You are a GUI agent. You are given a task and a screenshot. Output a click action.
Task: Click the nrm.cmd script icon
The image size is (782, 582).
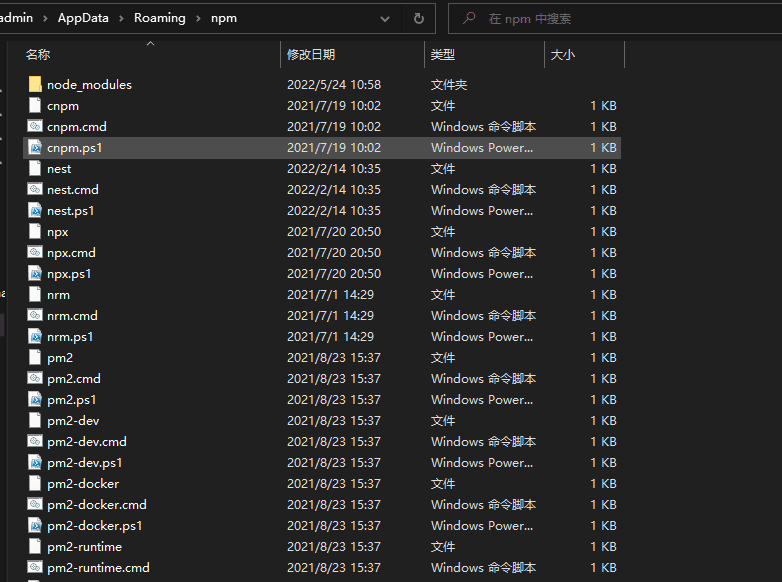click(x=35, y=315)
